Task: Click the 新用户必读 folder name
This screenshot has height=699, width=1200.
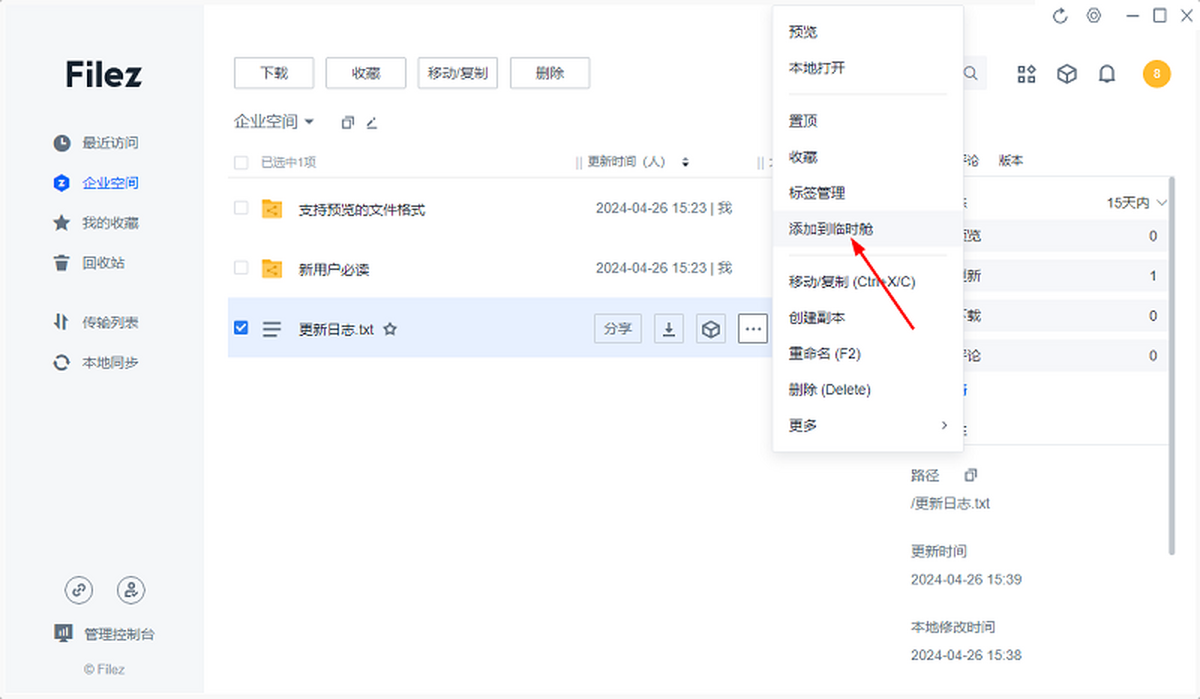Action: point(334,270)
